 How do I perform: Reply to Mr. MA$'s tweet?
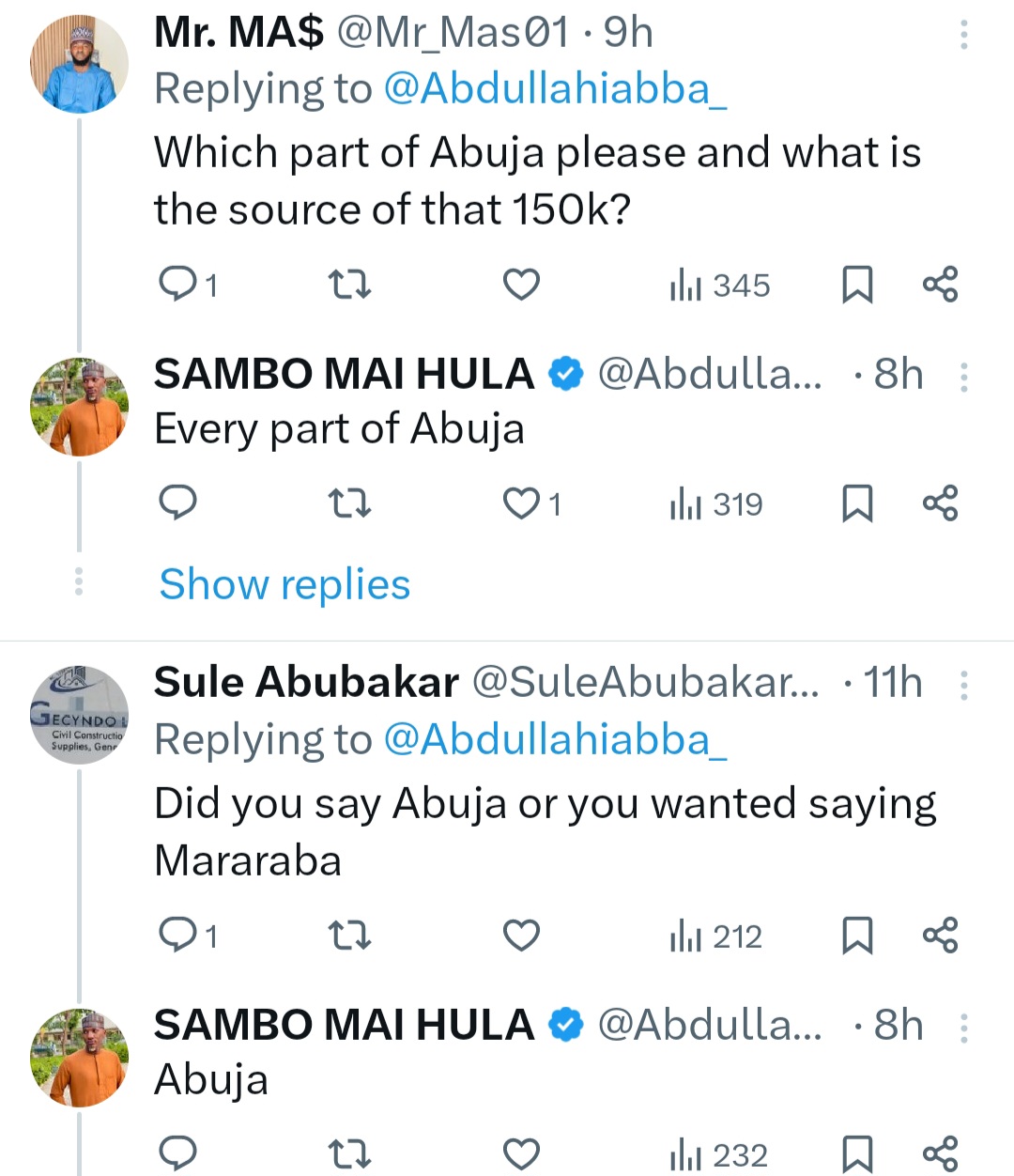point(177,284)
